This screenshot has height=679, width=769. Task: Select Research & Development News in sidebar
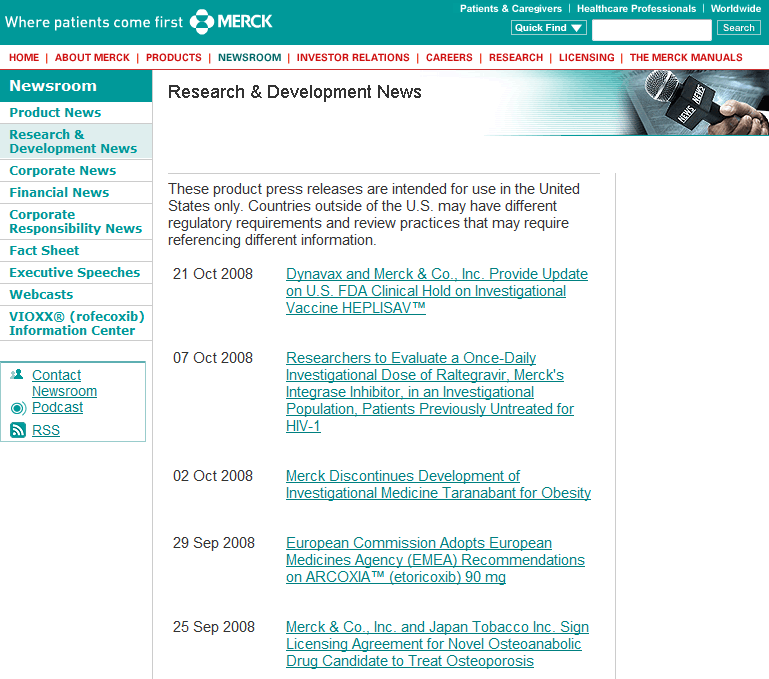pyautogui.click(x=76, y=141)
